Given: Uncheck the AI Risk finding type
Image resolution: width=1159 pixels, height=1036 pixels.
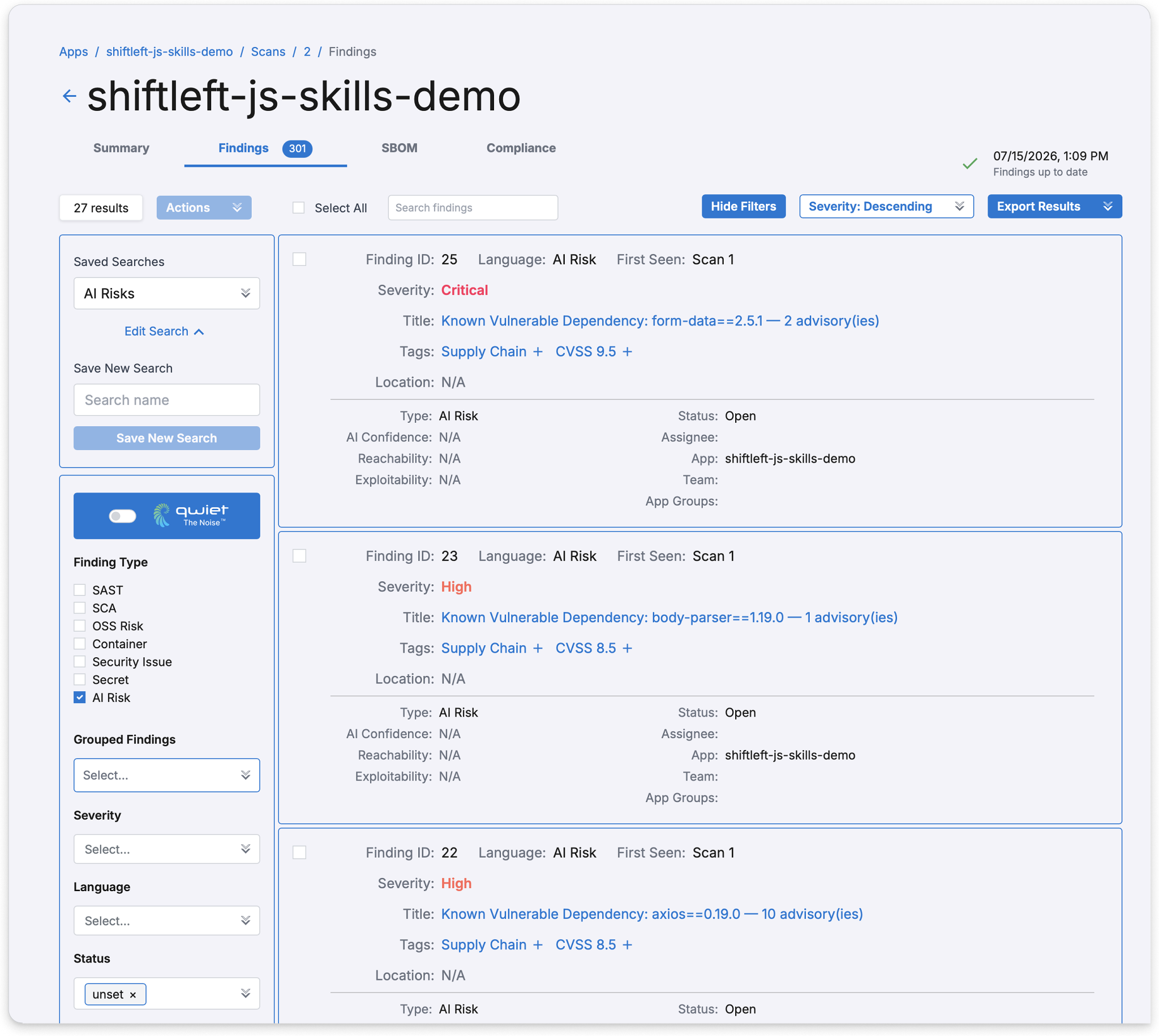Looking at the screenshot, I should coord(80,698).
